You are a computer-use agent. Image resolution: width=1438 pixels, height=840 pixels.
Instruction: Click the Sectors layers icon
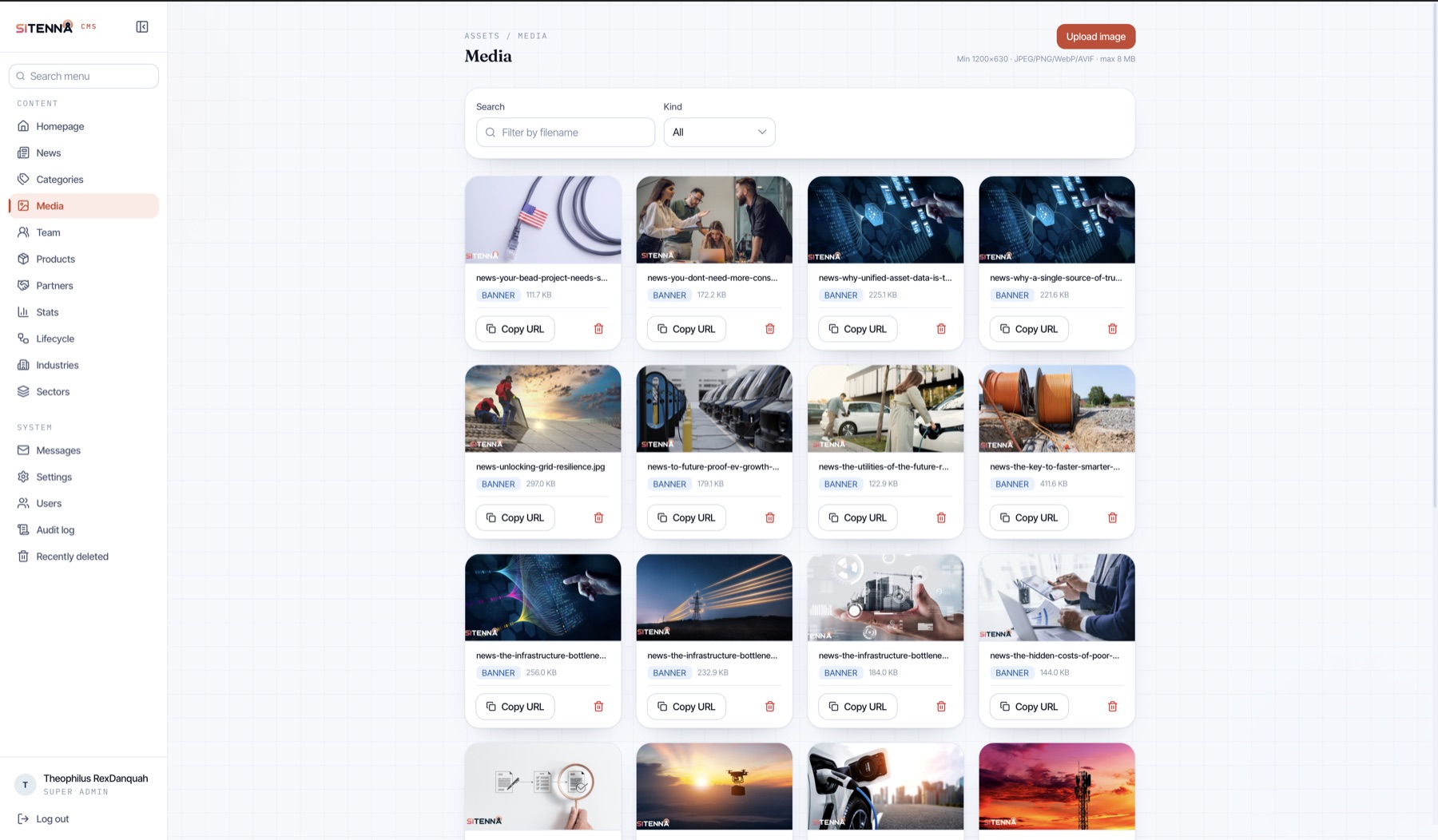point(23,391)
